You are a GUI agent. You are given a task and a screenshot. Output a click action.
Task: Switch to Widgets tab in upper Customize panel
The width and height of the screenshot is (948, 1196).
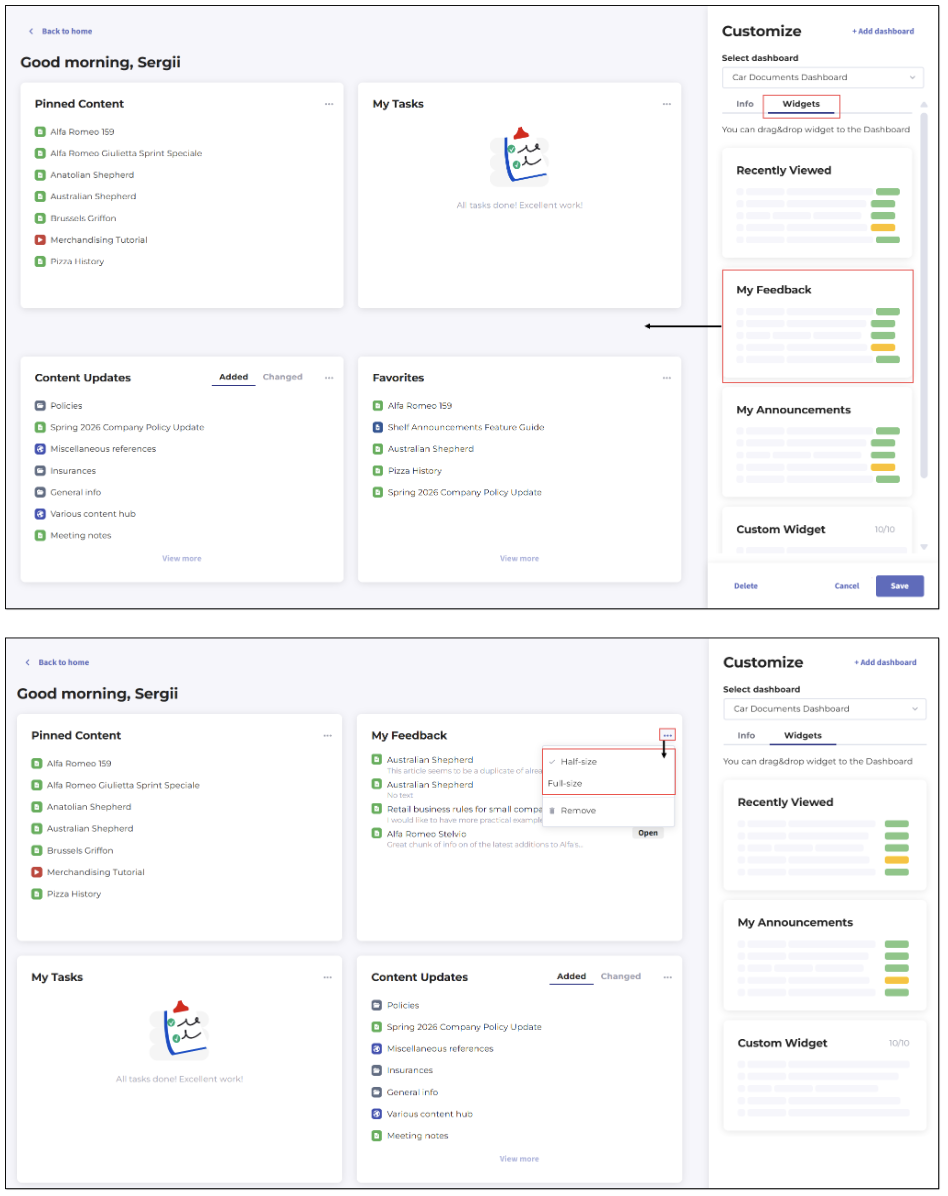[x=801, y=104]
